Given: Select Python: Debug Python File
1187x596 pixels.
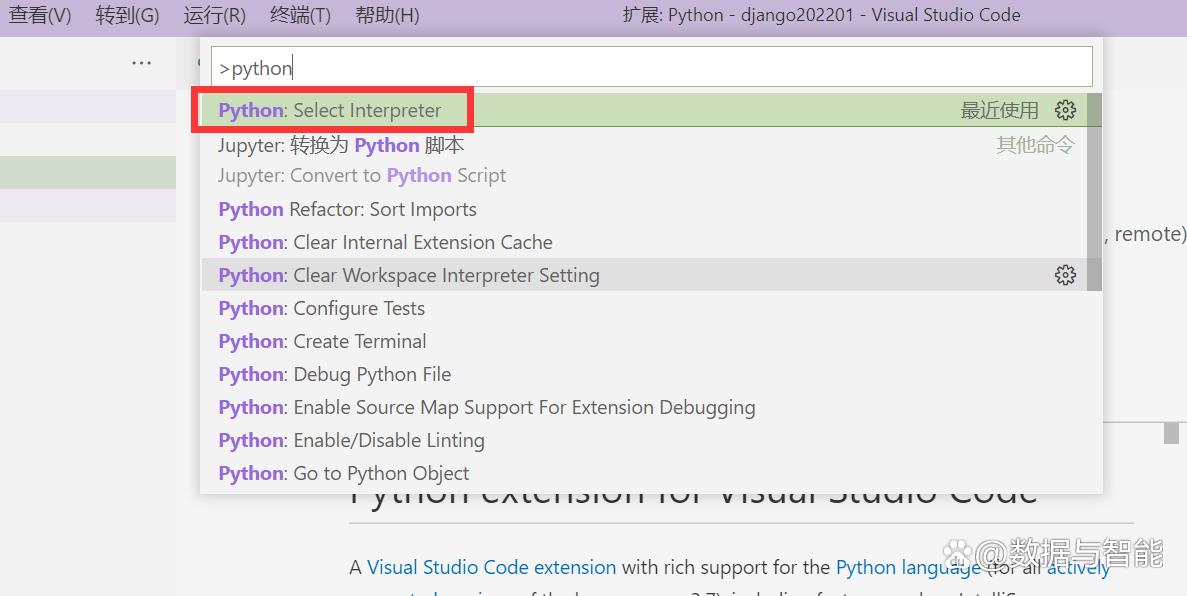Looking at the screenshot, I should [334, 374].
